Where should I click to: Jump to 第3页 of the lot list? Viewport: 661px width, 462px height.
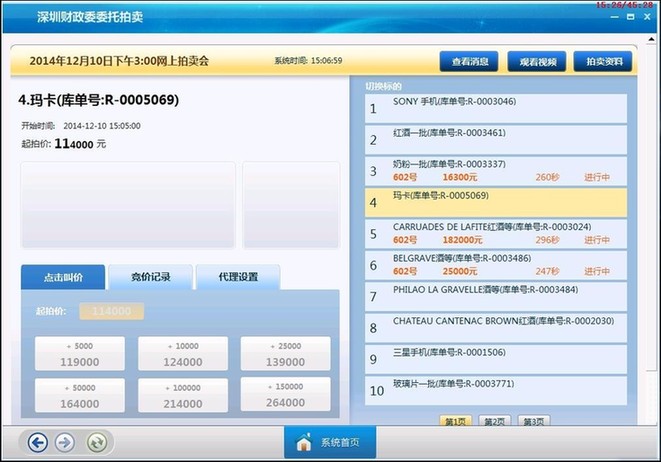tap(533, 422)
